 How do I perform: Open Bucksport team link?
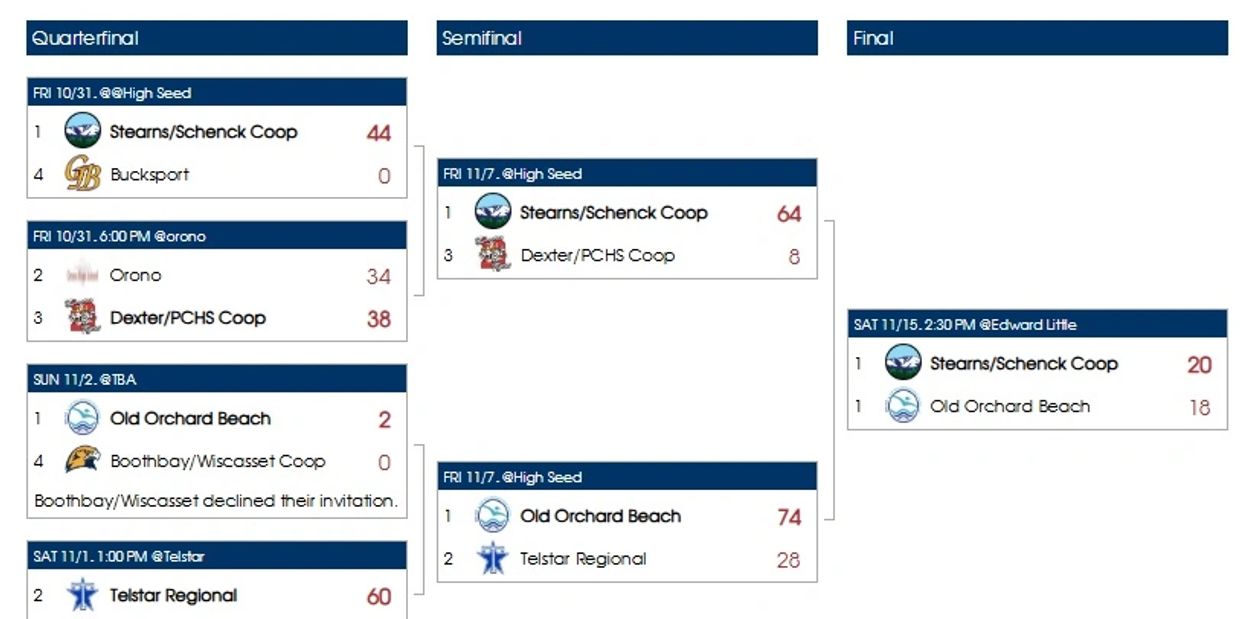pyautogui.click(x=150, y=174)
